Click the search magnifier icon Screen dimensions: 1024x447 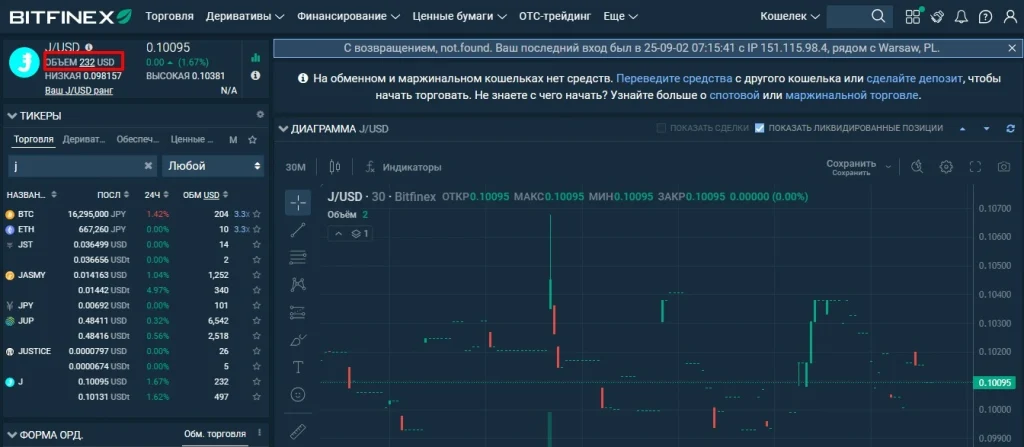pos(878,16)
